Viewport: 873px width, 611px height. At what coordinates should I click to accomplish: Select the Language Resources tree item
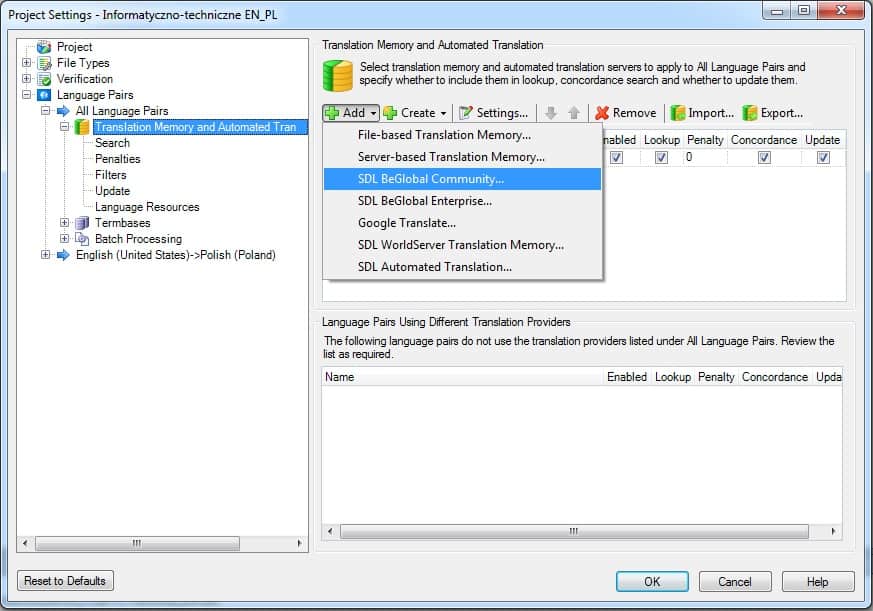tap(147, 207)
